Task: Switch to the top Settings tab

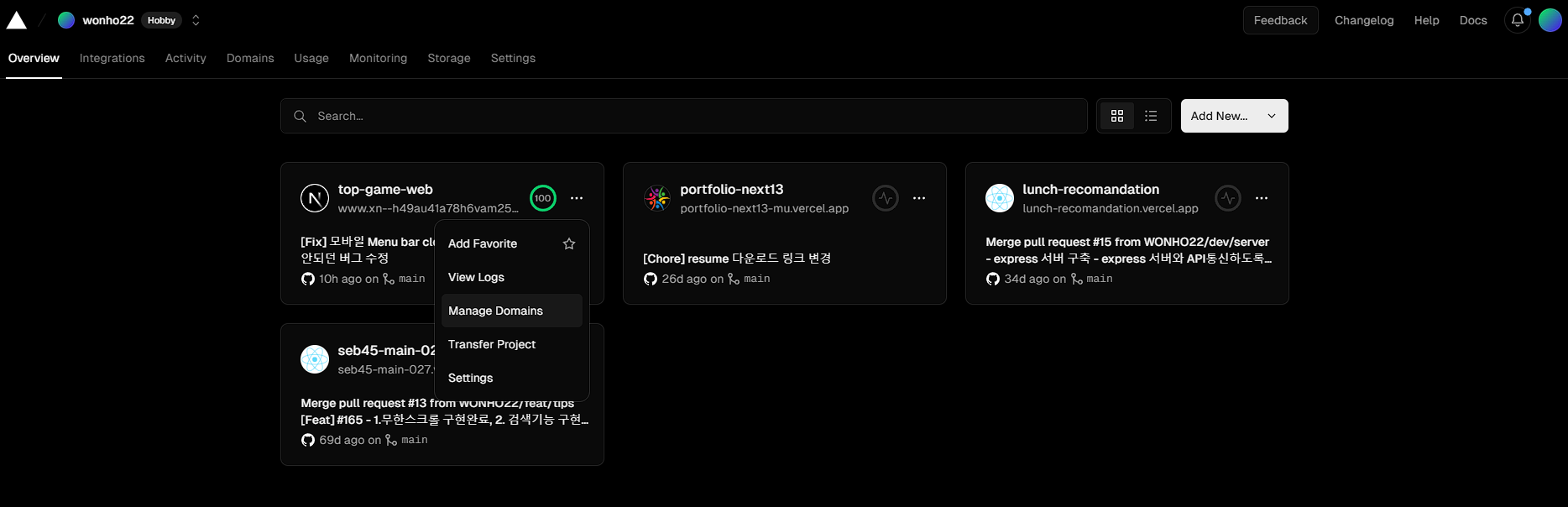Action: 513,58
